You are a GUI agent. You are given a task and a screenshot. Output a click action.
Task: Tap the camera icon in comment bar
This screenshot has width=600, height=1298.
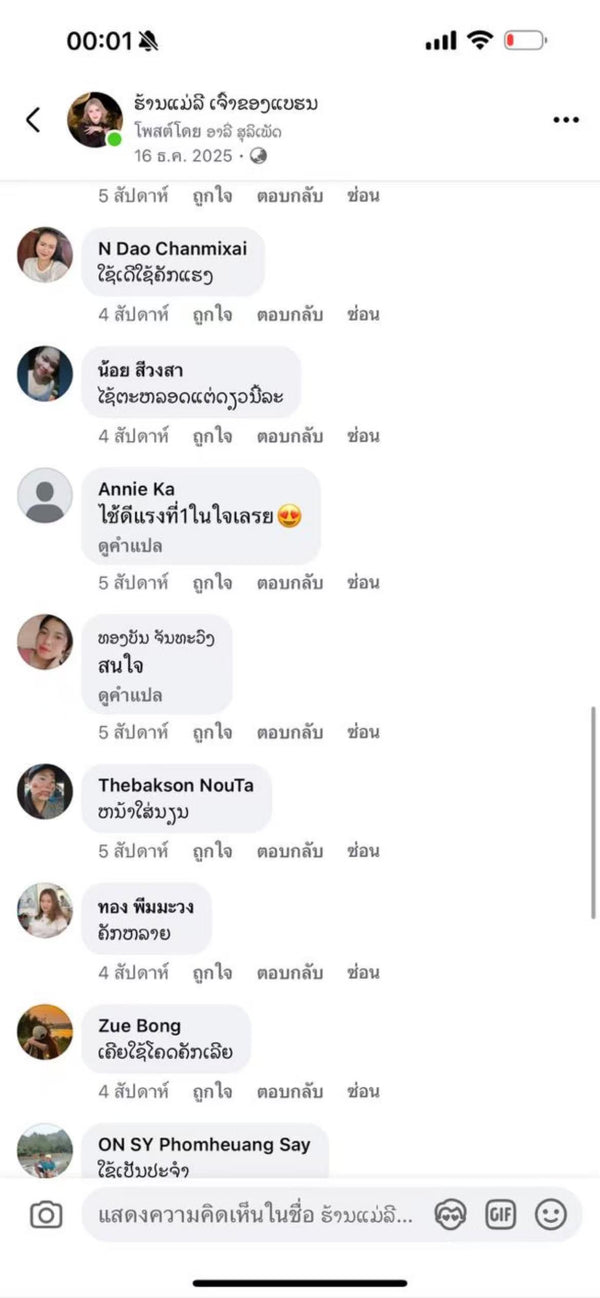pos(46,1215)
